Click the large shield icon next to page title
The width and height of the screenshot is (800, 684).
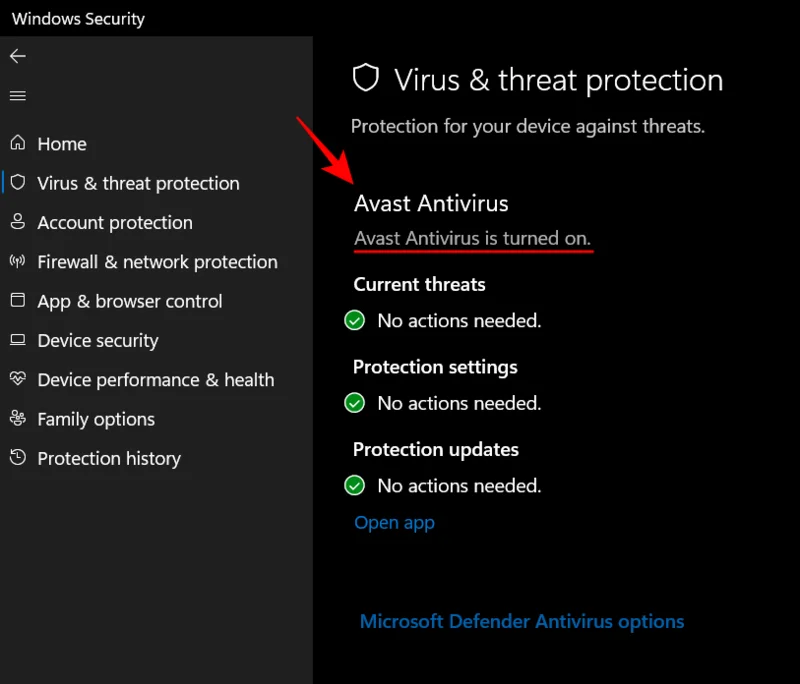tap(366, 78)
